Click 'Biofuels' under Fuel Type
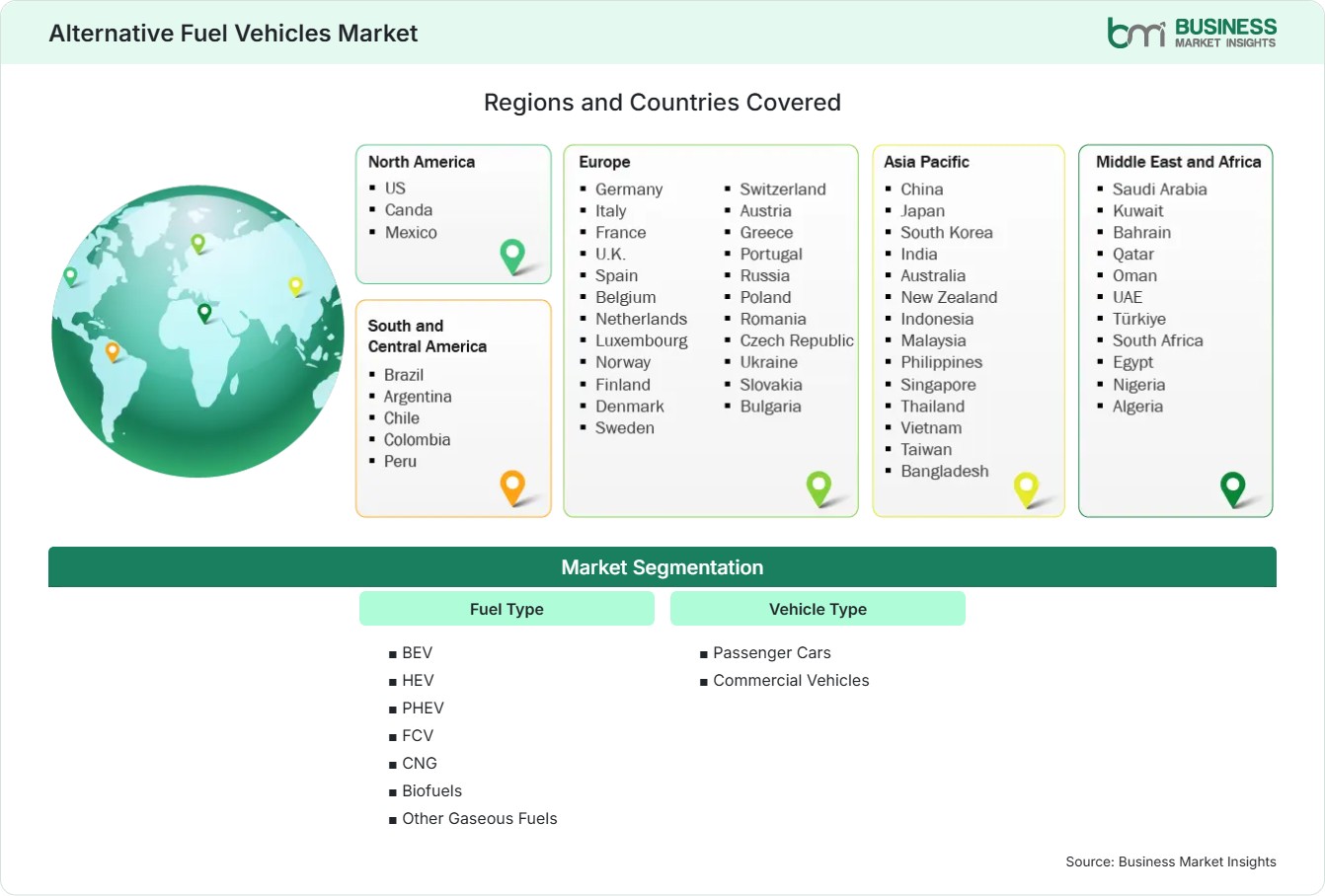 [432, 791]
